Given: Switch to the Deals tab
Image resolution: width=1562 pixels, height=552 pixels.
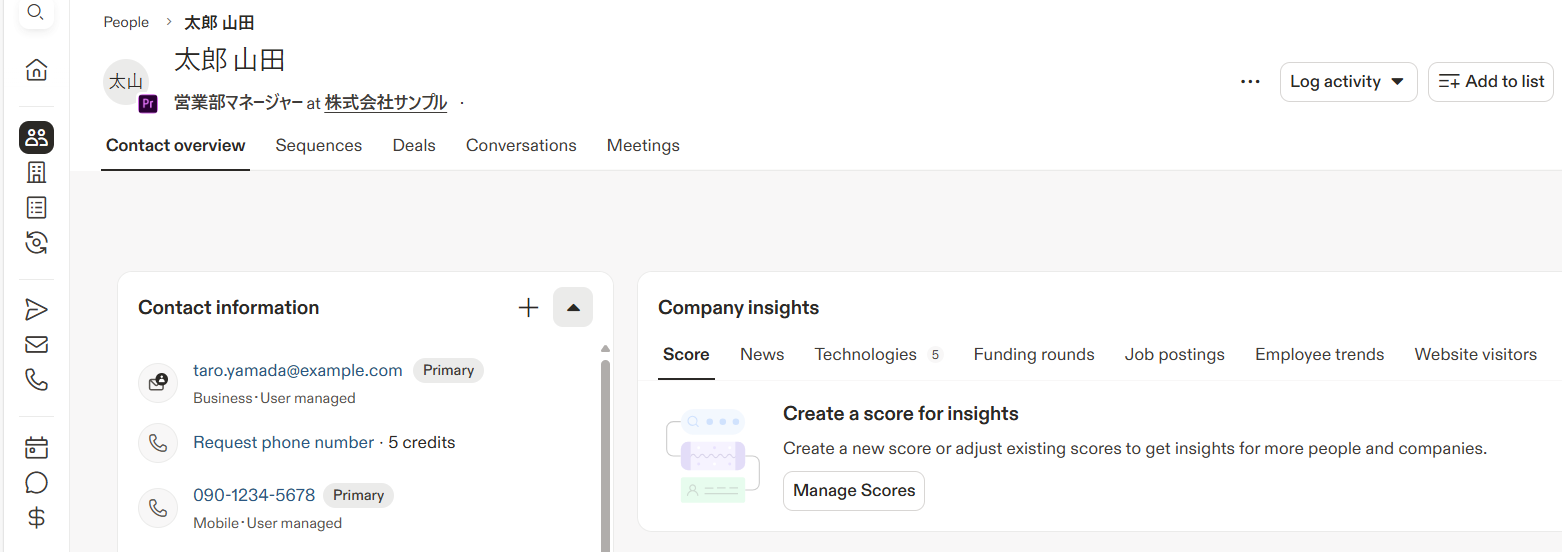Looking at the screenshot, I should point(414,146).
